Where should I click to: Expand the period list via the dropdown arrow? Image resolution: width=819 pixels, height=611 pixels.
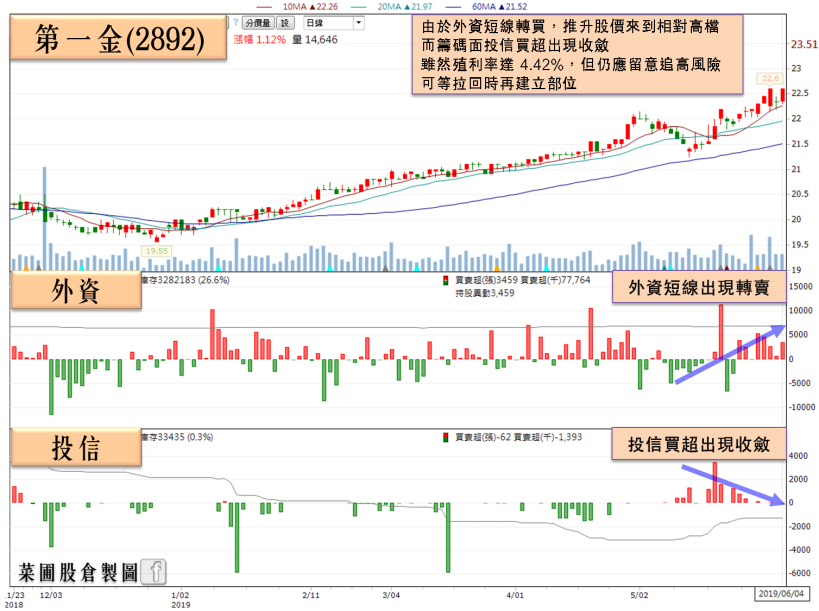point(358,23)
